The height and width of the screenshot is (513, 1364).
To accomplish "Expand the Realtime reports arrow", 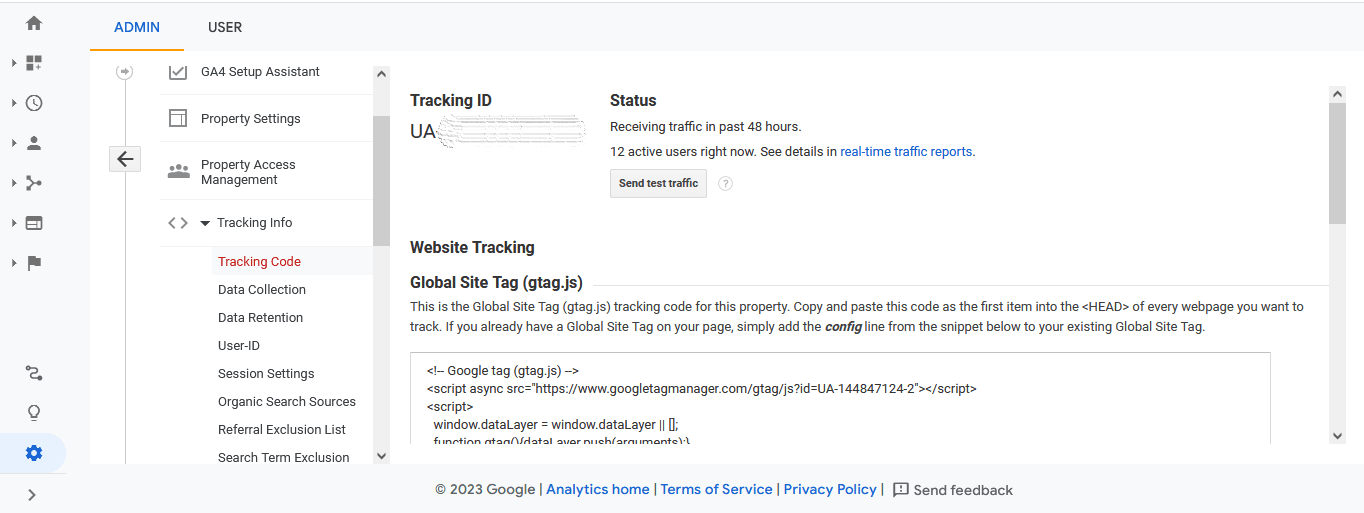I will (x=14, y=103).
